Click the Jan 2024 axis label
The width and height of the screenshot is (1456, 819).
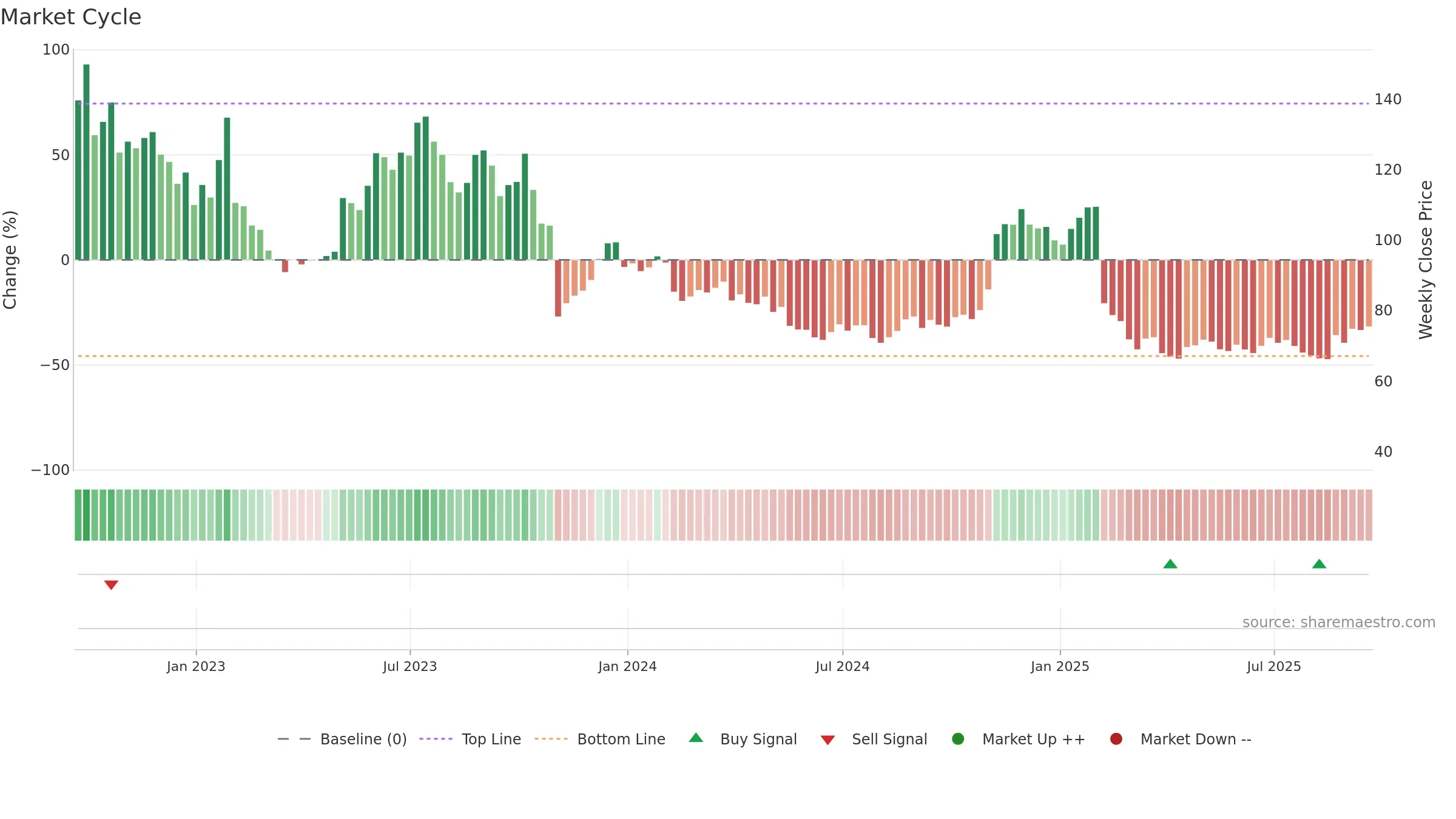click(x=627, y=667)
